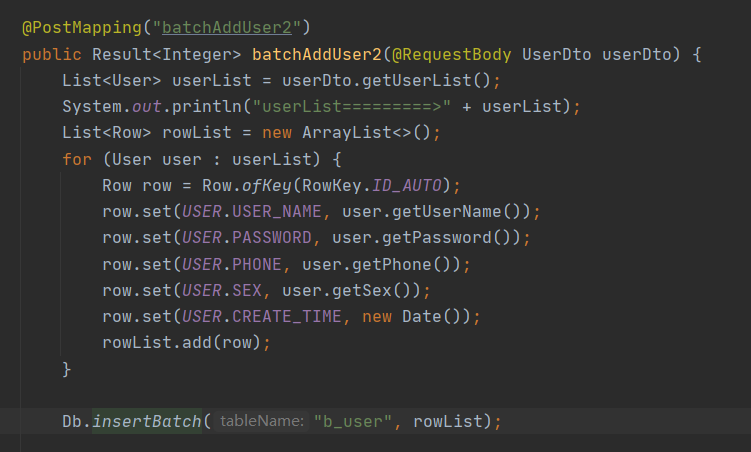Click the USER.USER_NAME column constant
This screenshot has width=751, height=452.
251,212
